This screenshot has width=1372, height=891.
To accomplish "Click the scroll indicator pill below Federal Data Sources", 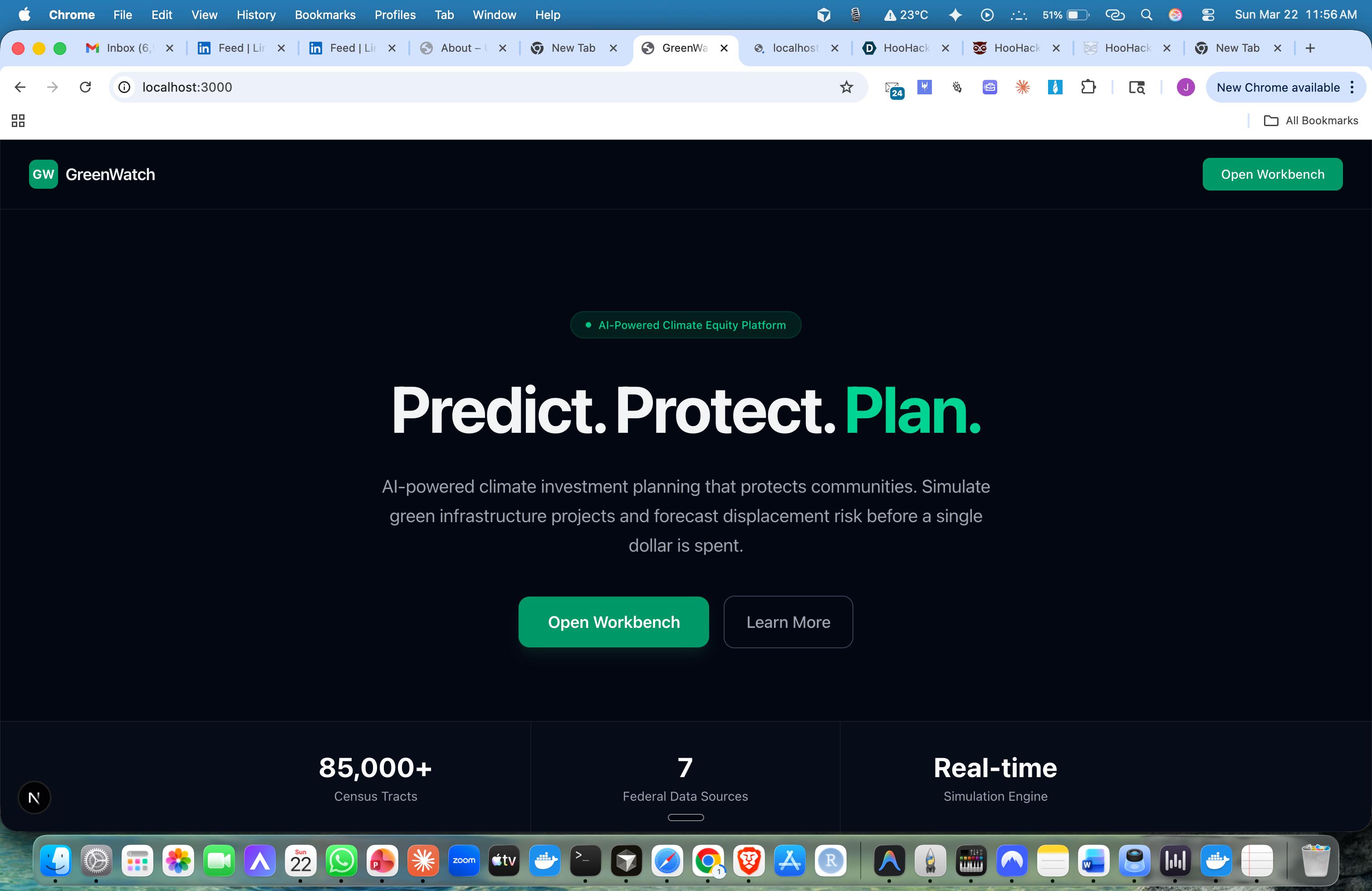I will 686,817.
